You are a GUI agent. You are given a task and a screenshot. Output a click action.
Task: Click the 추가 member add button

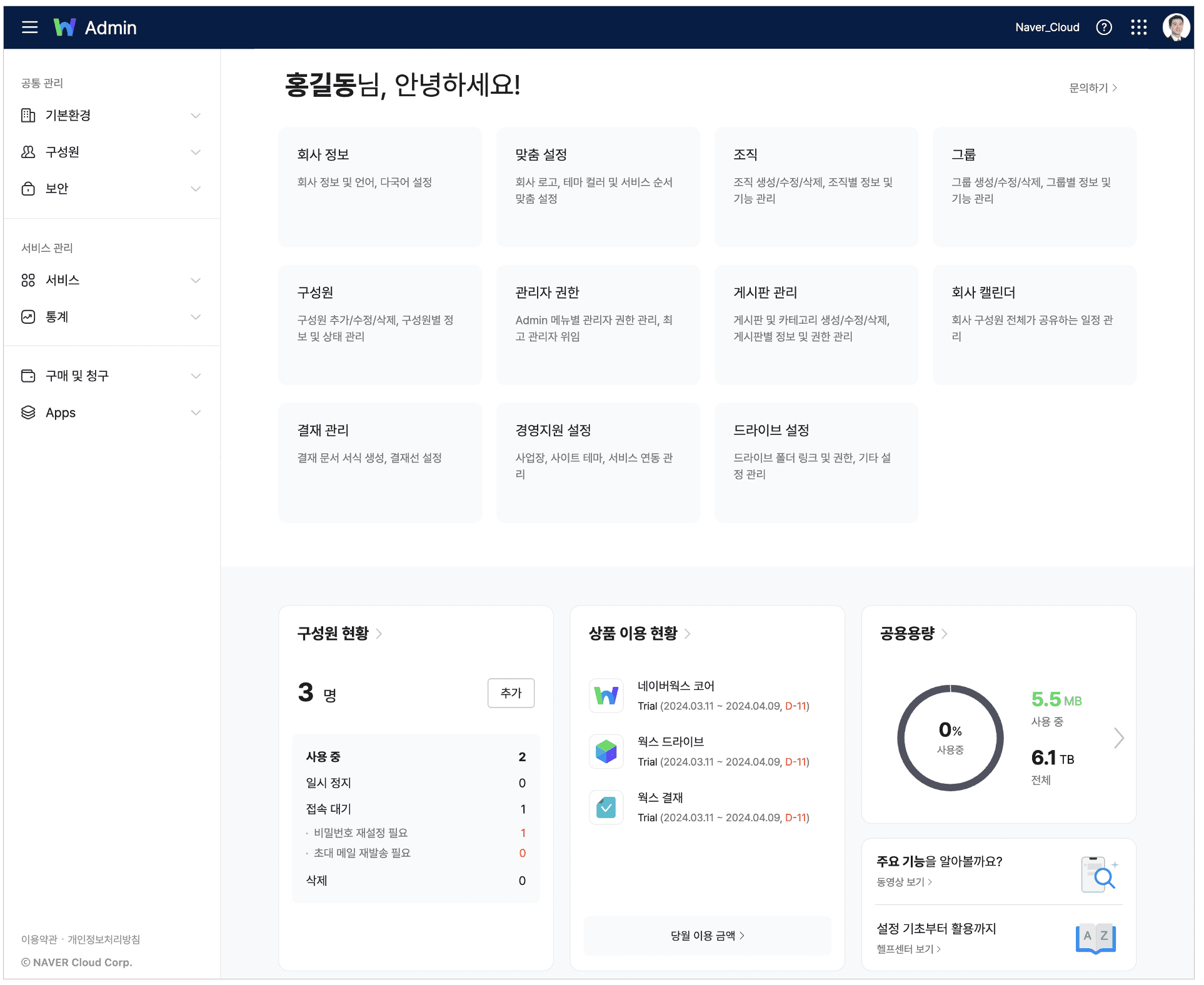[x=511, y=693]
